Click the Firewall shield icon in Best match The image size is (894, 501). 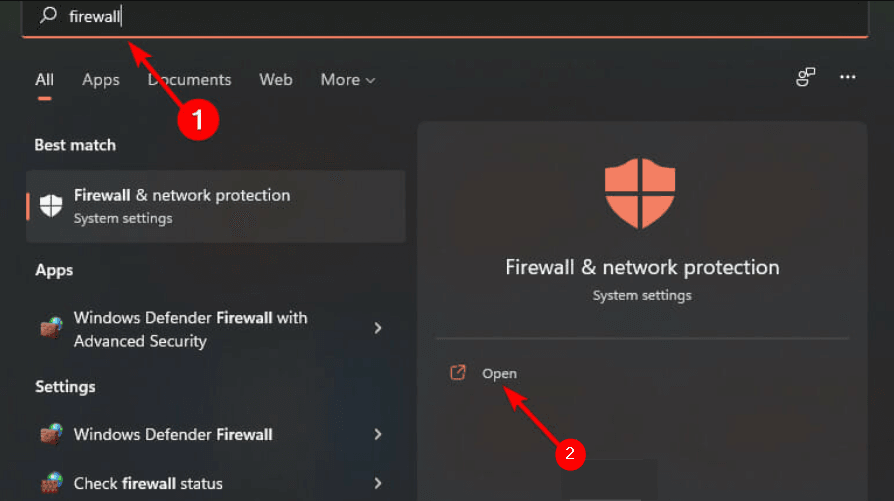point(50,205)
